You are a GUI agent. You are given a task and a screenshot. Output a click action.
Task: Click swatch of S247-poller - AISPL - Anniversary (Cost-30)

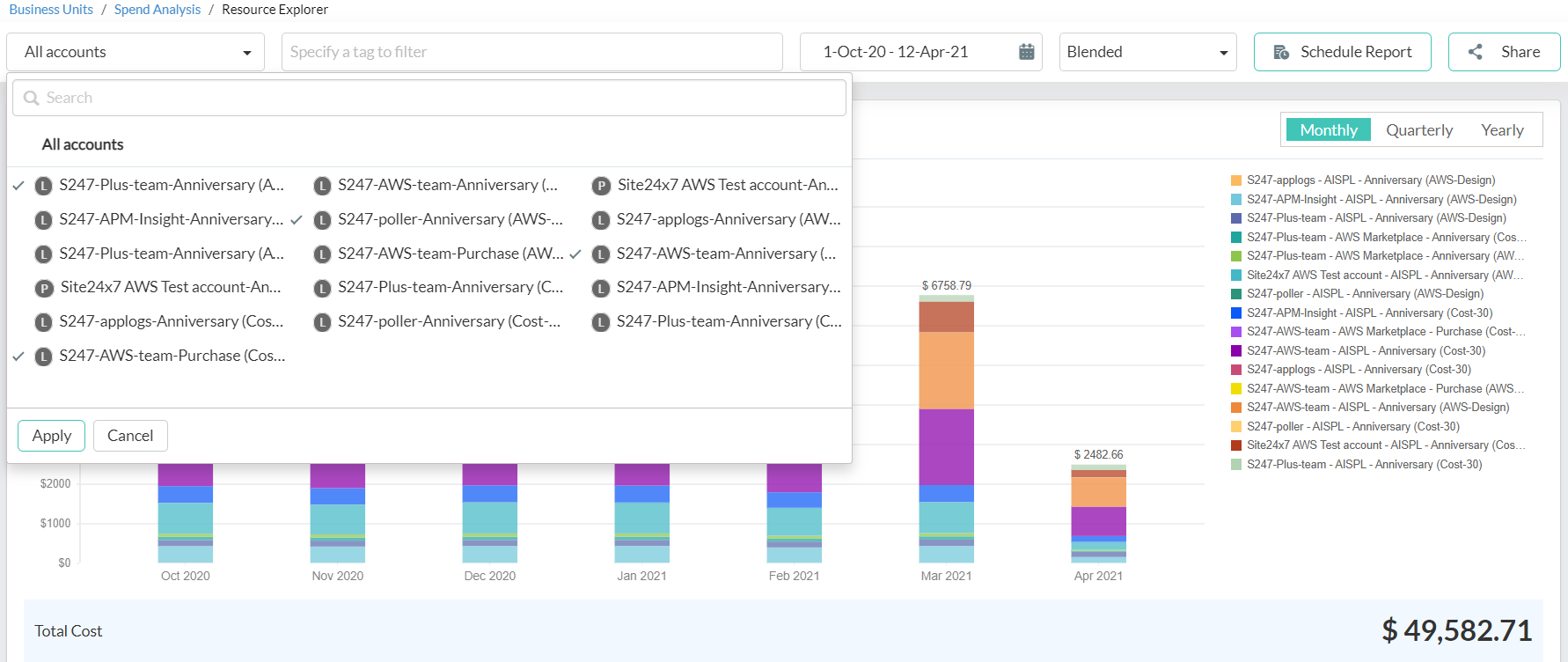point(1236,427)
